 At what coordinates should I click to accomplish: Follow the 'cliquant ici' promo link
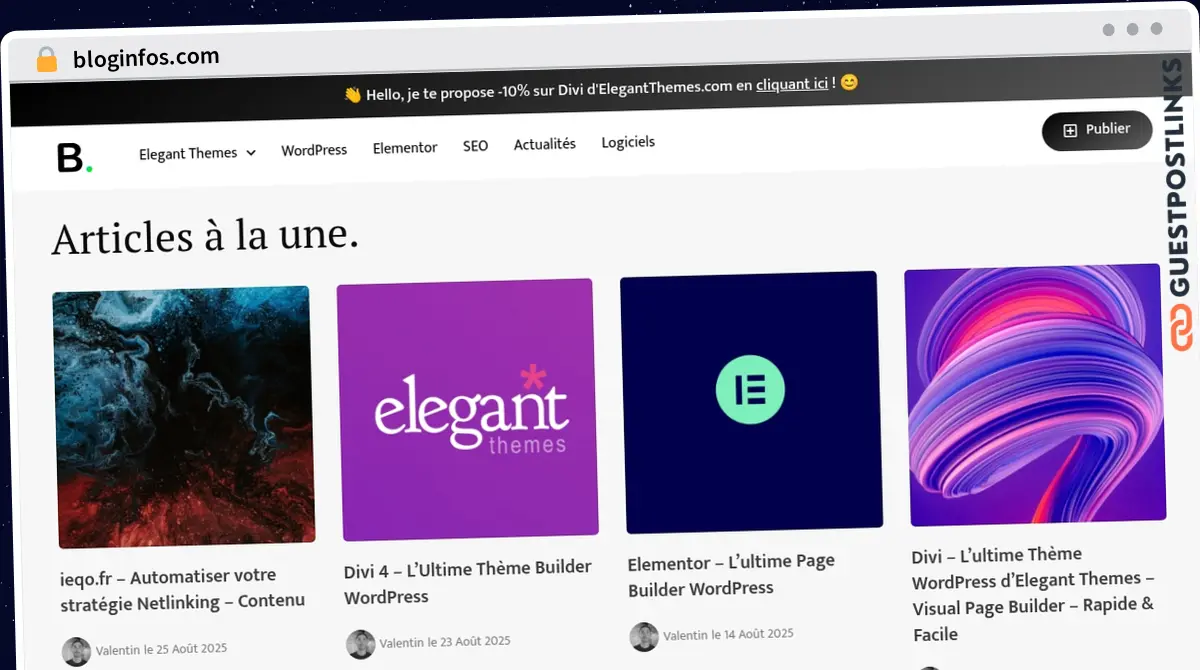[x=792, y=85]
